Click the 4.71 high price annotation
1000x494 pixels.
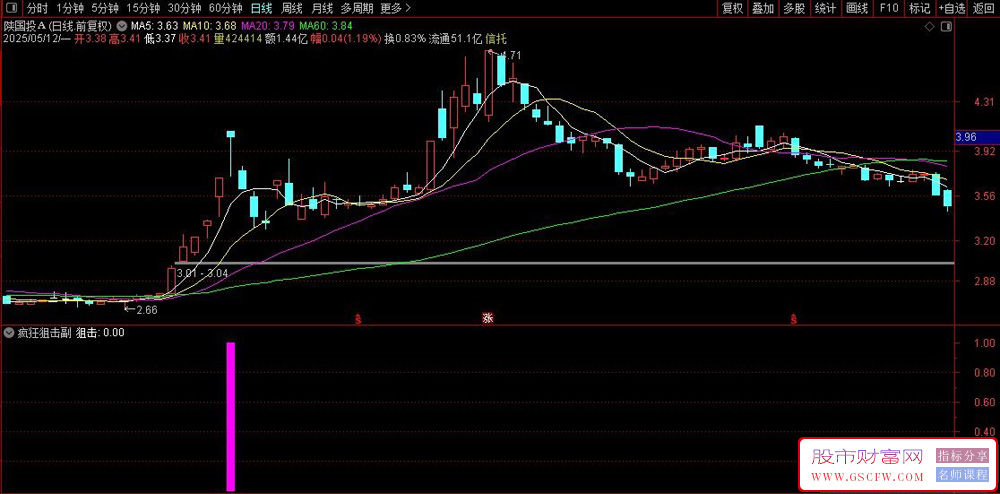coord(510,55)
